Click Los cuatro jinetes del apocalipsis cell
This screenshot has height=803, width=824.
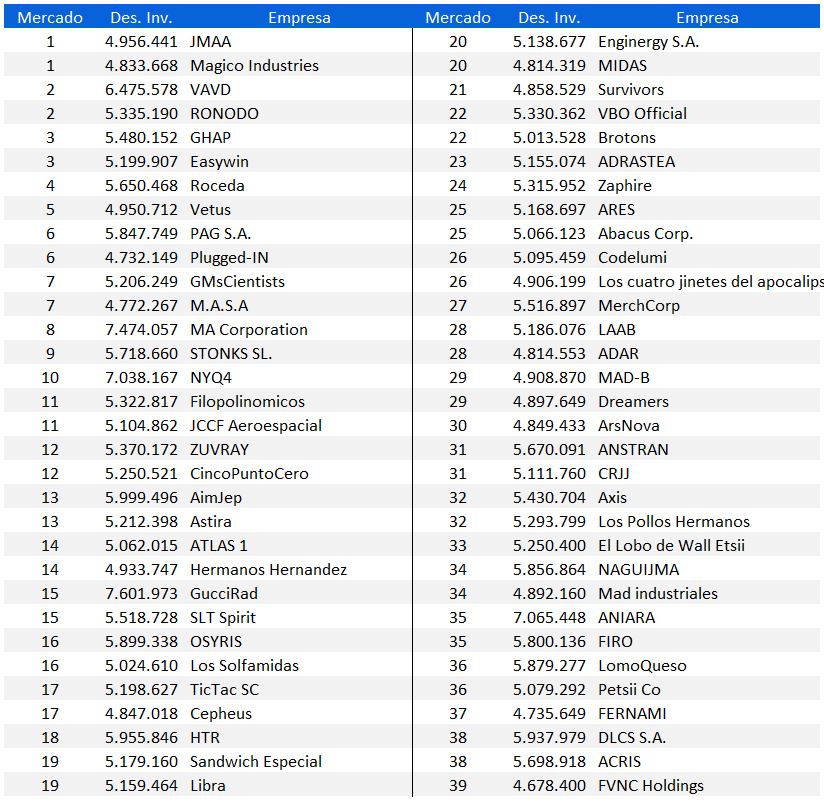pyautogui.click(x=710, y=282)
